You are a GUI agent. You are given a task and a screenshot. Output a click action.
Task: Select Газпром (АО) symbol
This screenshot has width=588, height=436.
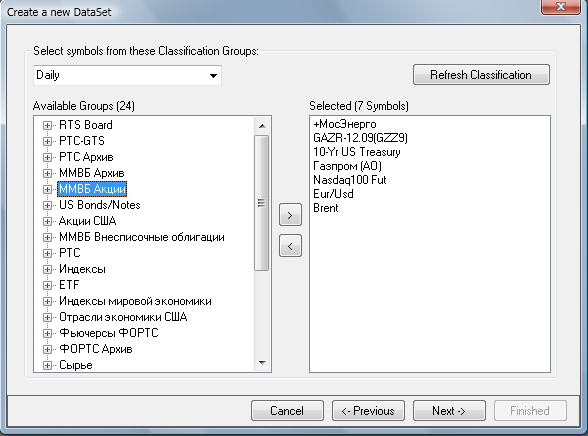(x=347, y=166)
